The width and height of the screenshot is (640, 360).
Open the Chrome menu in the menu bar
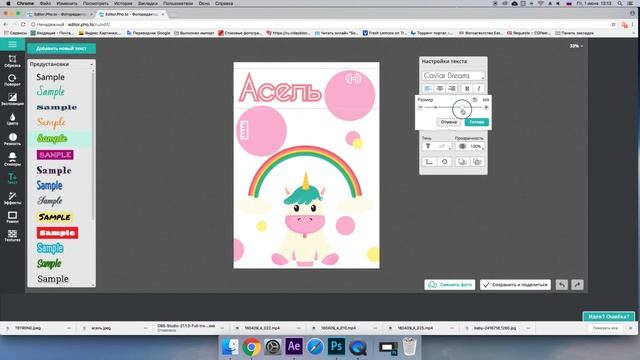25,3
